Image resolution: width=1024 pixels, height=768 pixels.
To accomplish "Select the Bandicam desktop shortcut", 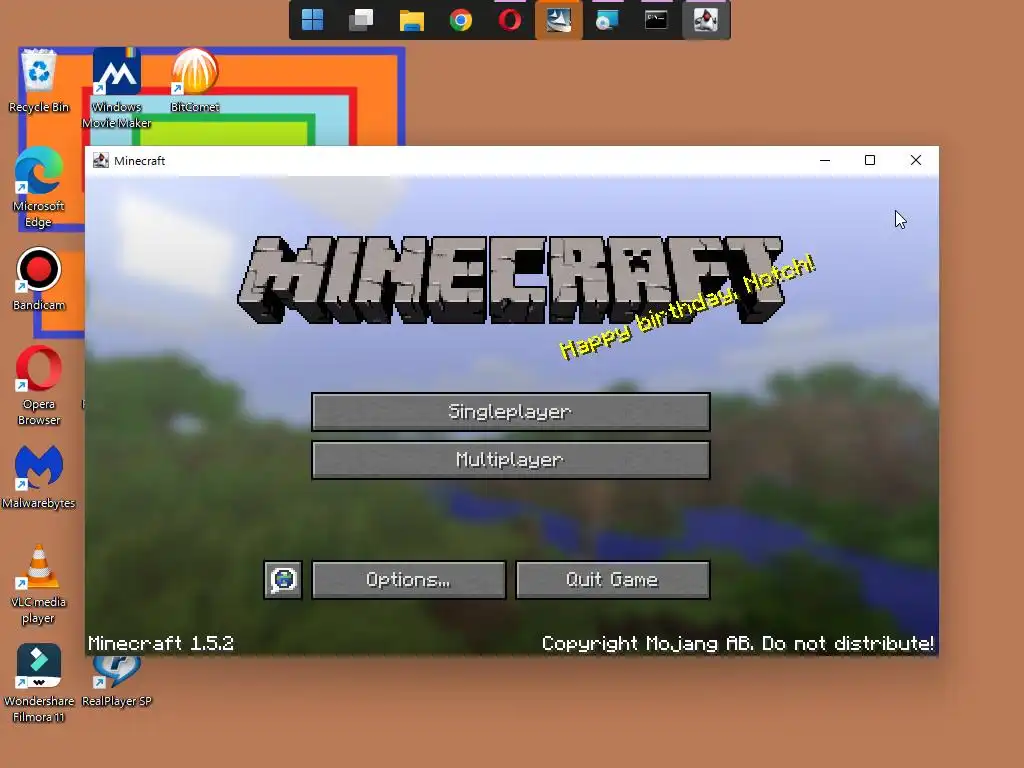I will point(39,280).
